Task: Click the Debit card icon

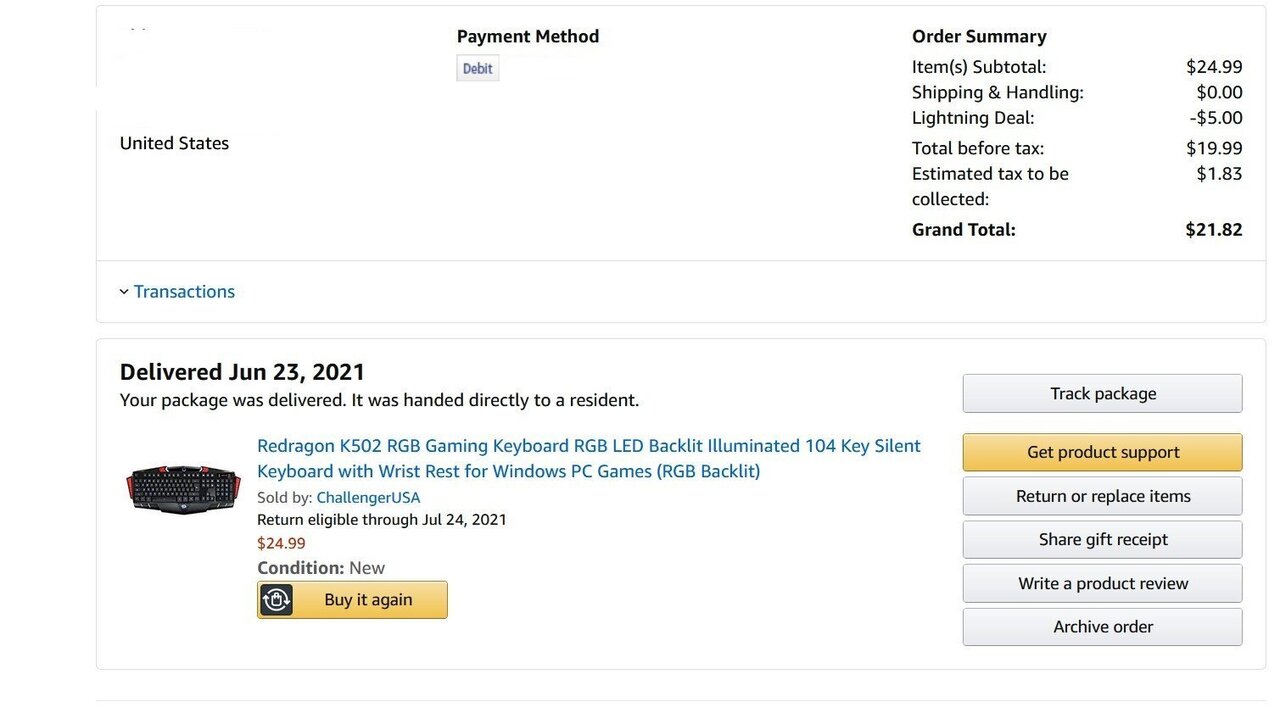Action: (x=477, y=68)
